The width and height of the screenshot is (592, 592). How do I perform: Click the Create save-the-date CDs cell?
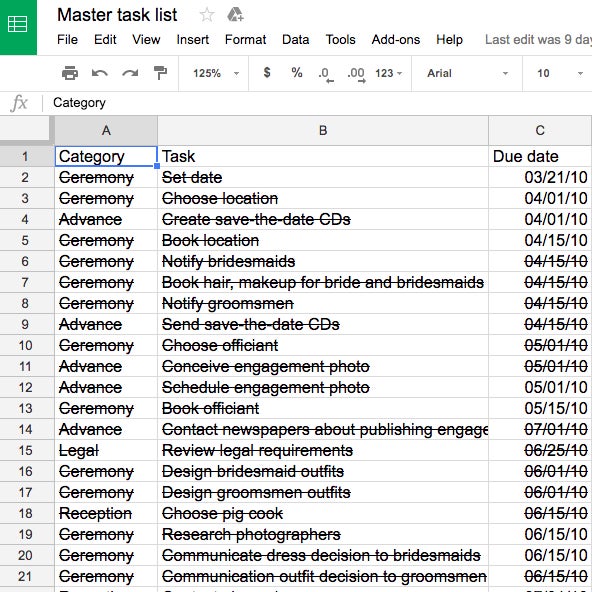[x=323, y=219]
